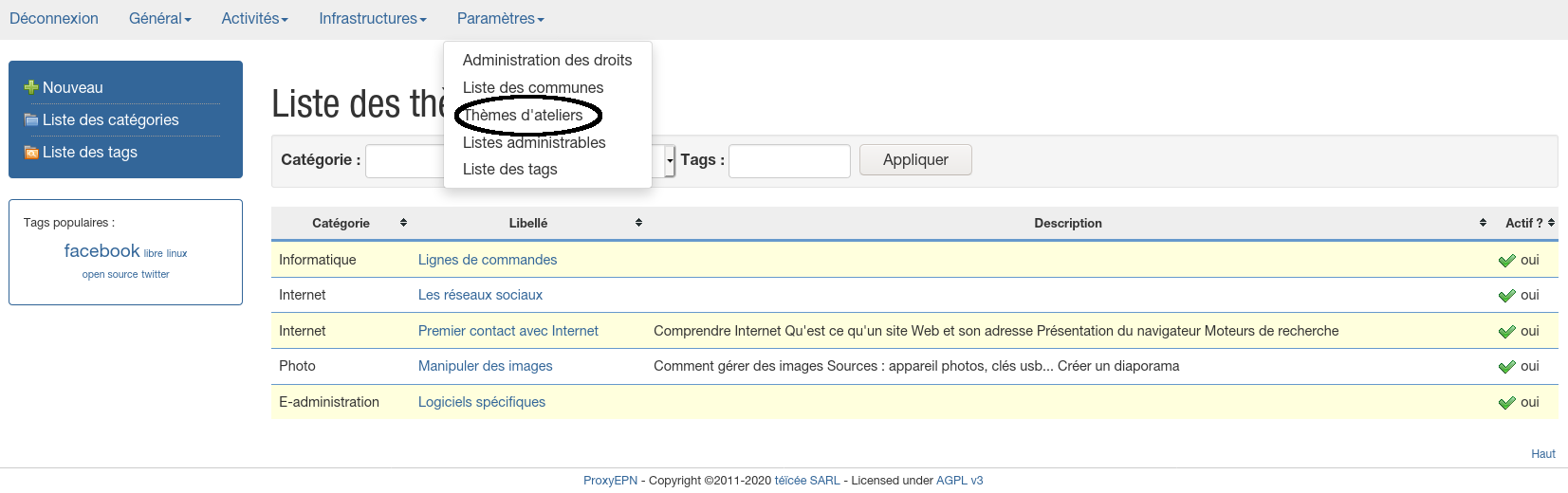Screen dimensions: 1568x493
Task: Open the Activités dropdown menu
Action: coord(254,19)
